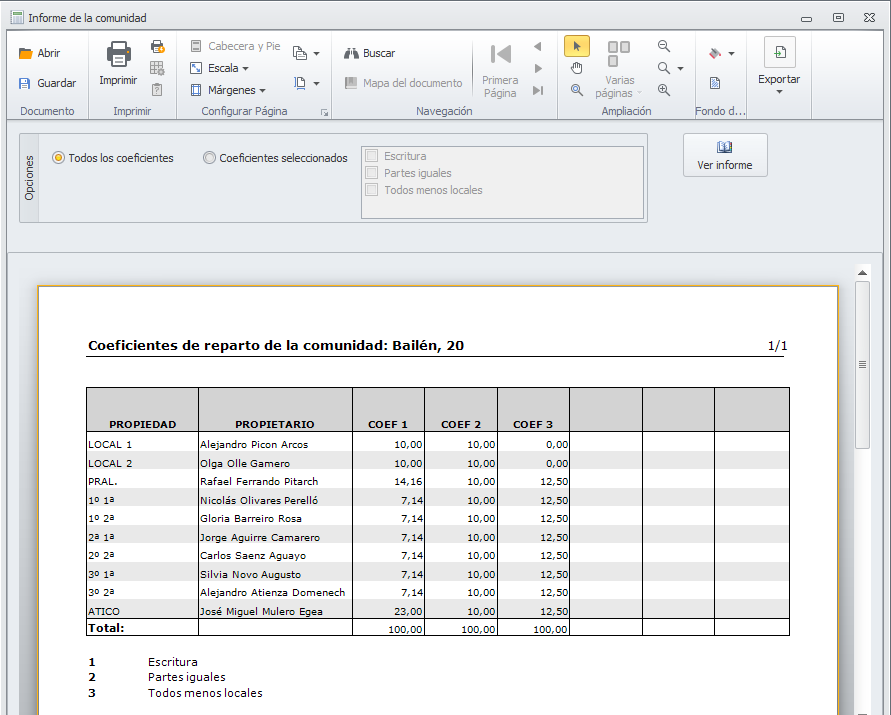891x715 pixels.
Task: Click the Ver informe button
Action: (725, 155)
